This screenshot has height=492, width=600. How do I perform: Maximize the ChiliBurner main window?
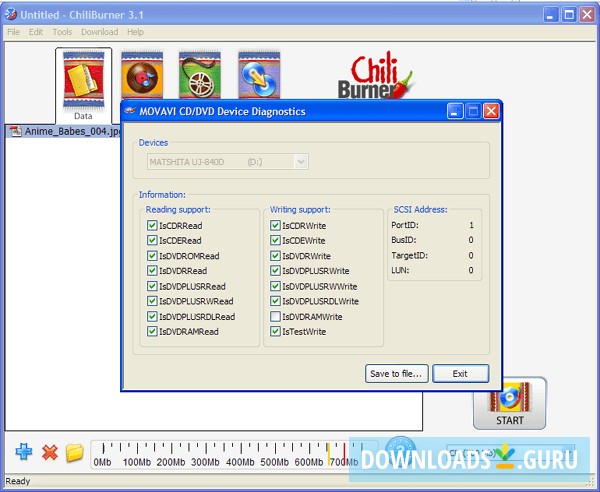[x=569, y=15]
